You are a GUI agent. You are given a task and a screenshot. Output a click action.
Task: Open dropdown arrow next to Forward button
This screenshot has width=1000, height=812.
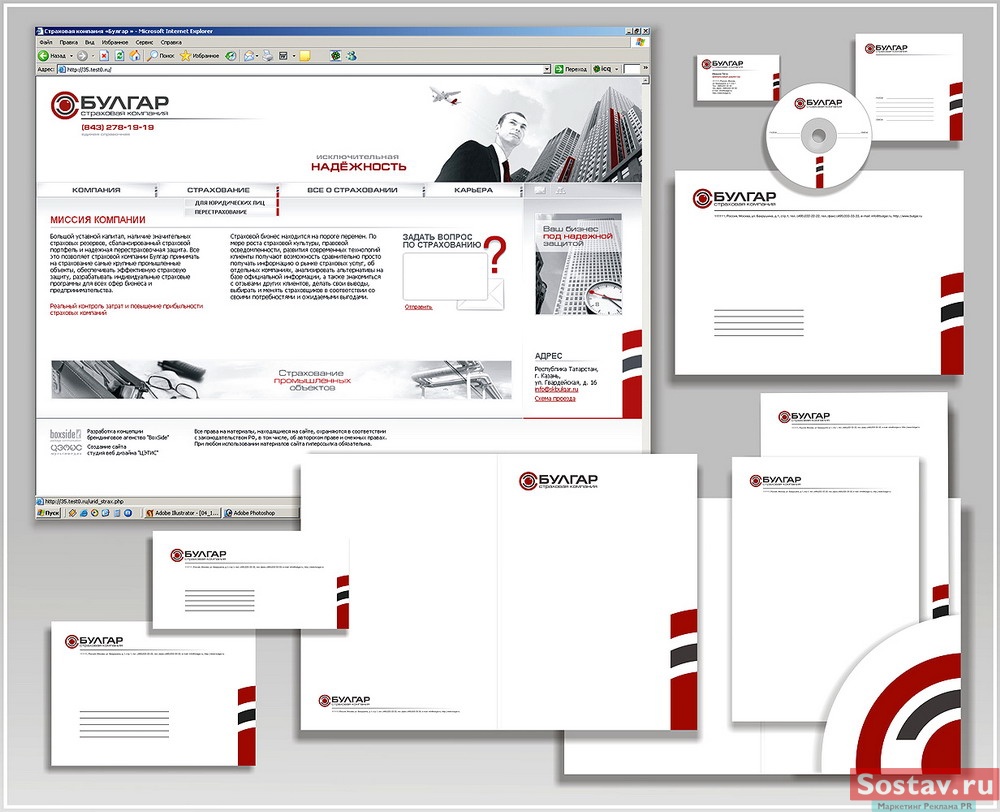pos(92,56)
